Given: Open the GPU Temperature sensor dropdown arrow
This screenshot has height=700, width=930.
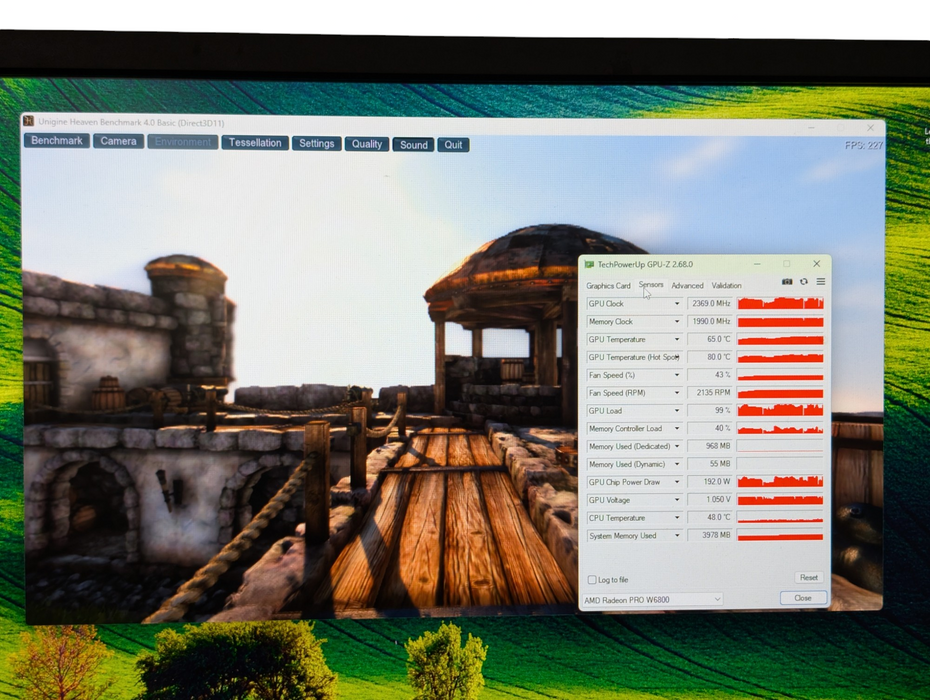Looking at the screenshot, I should 676,340.
